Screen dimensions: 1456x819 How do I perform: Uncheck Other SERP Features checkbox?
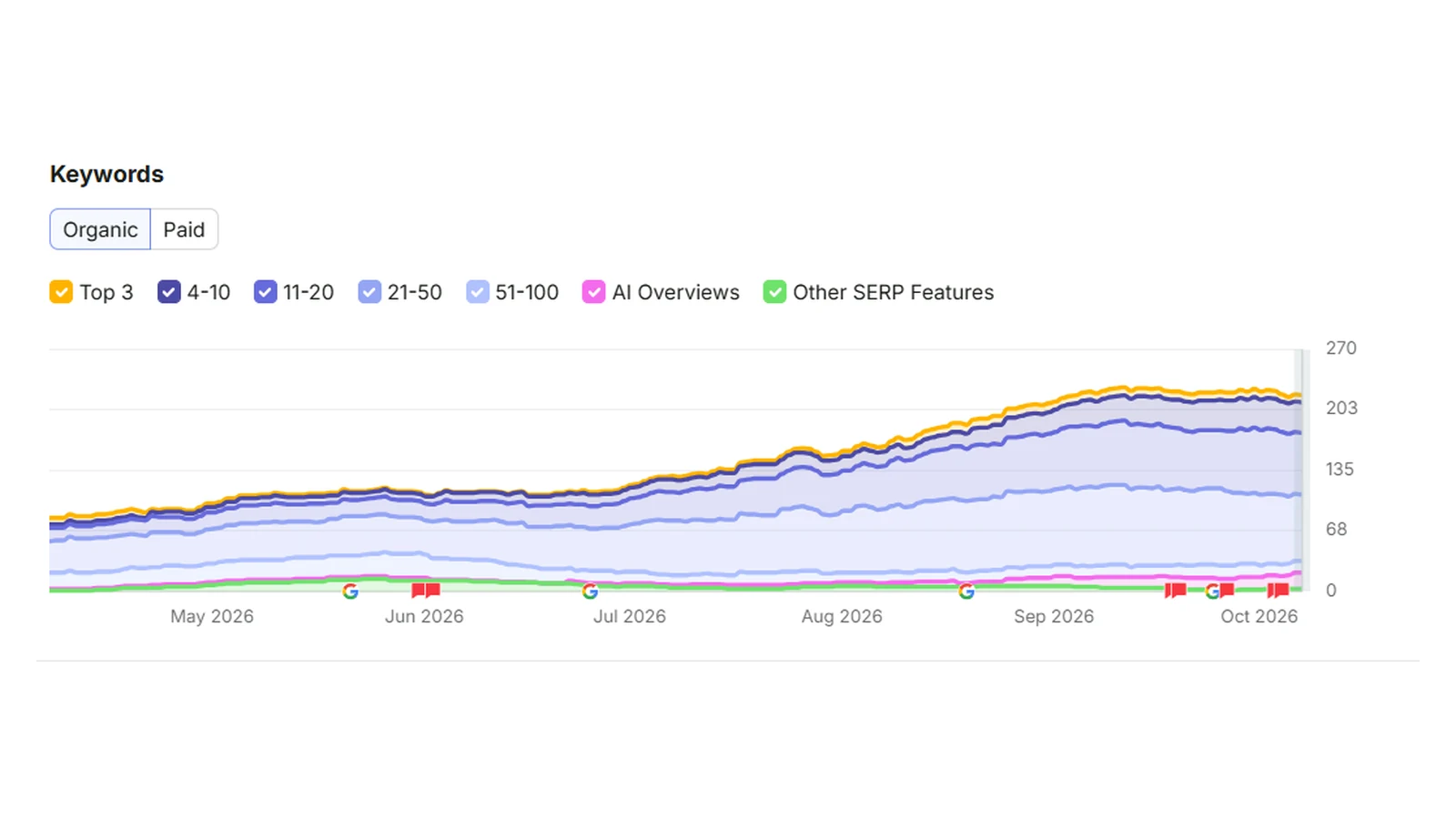pos(774,292)
